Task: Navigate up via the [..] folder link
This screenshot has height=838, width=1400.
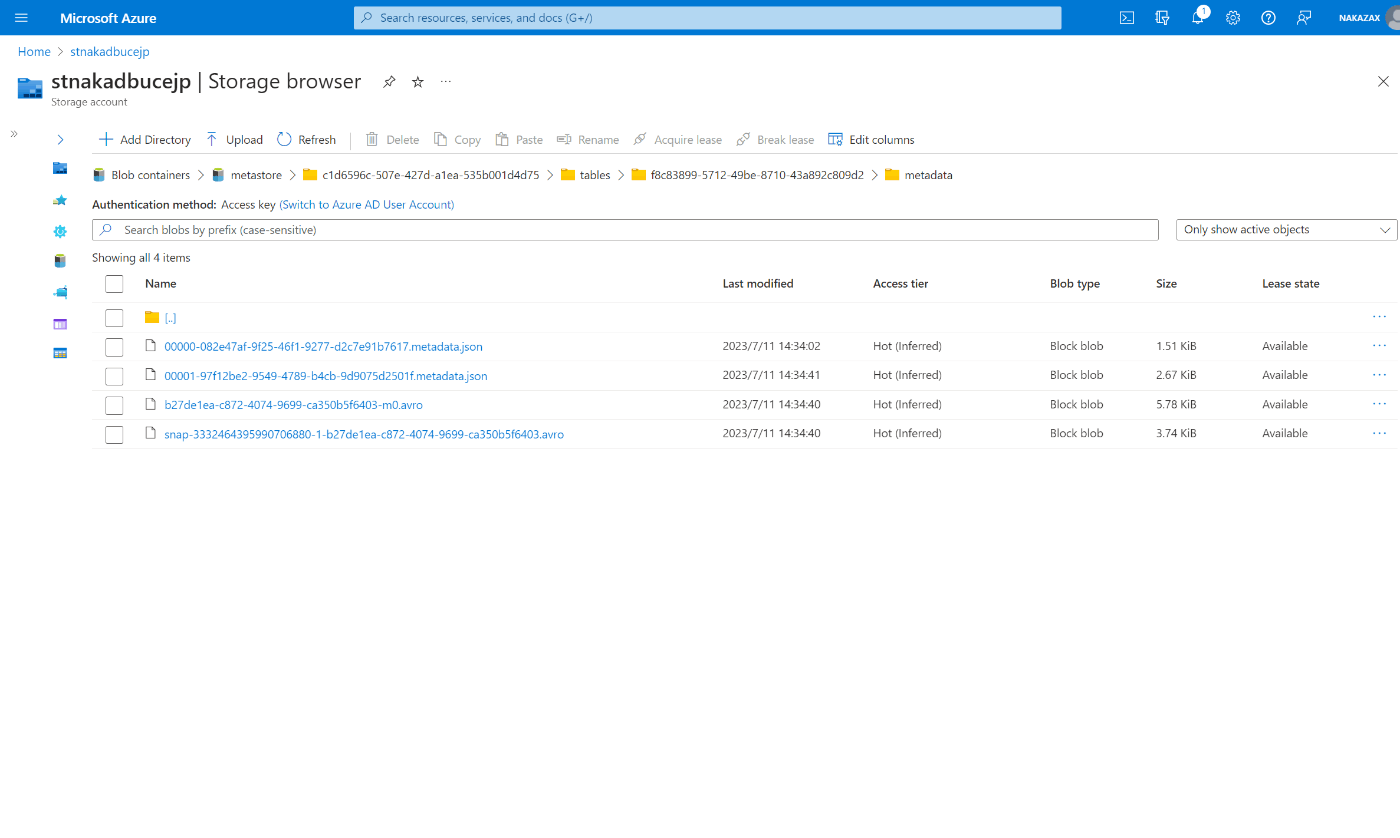Action: 170,318
